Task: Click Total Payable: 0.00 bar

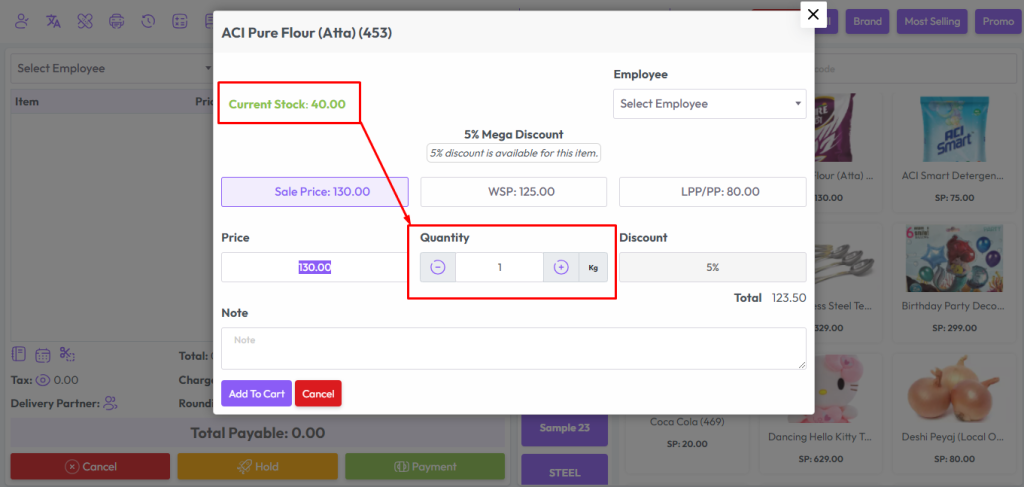Action: (x=257, y=433)
